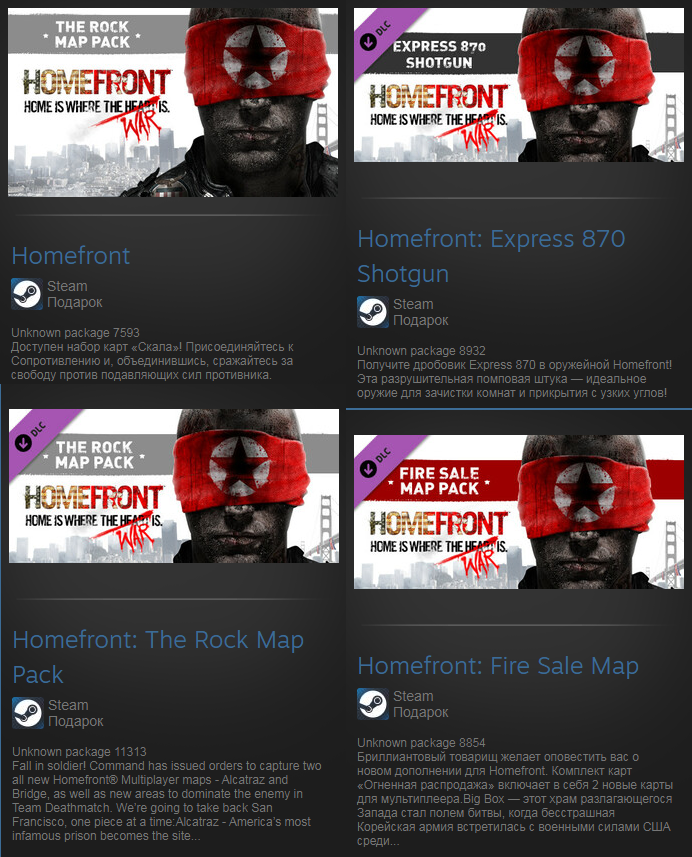Click the Unknown package 8932 text
Image resolution: width=692 pixels, height=857 pixels.
coord(421,350)
